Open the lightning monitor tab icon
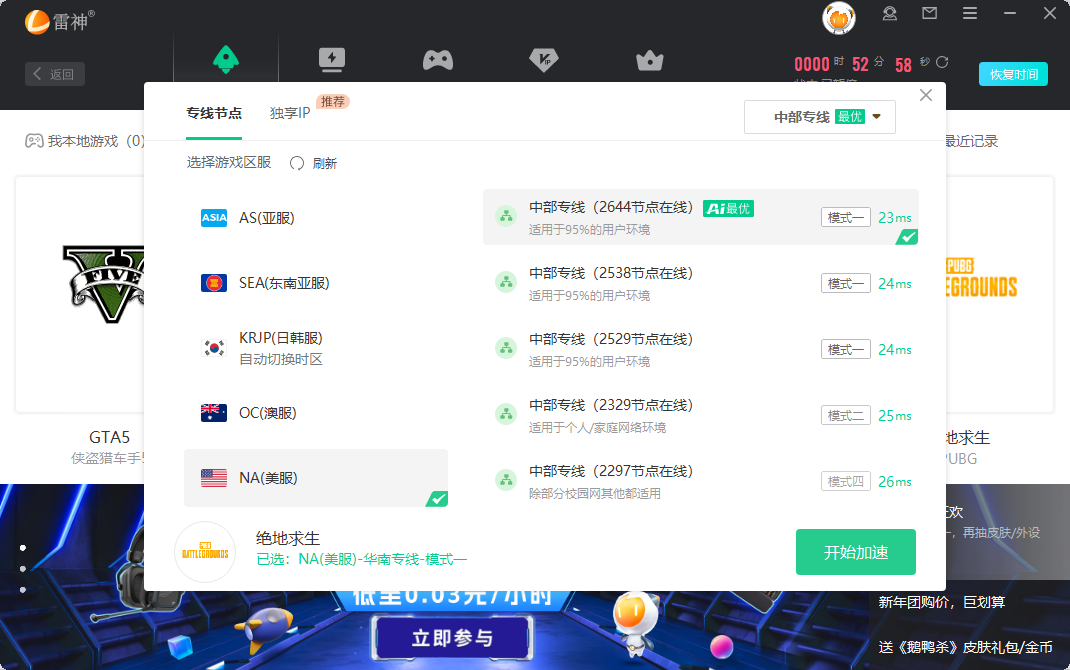The image size is (1070, 670). coord(332,60)
